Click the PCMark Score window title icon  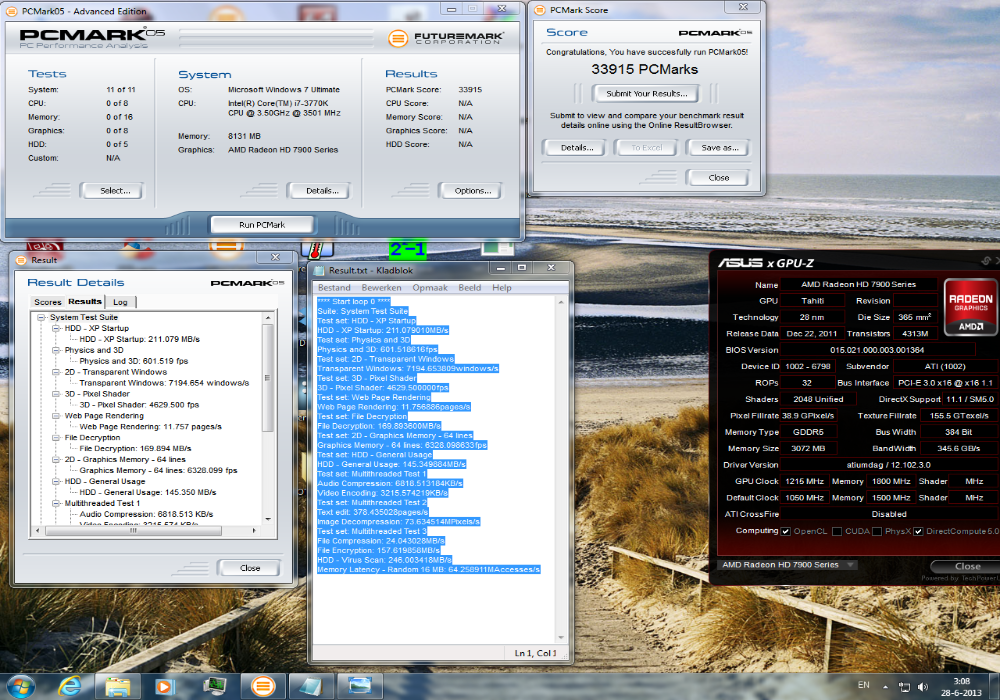click(540, 10)
